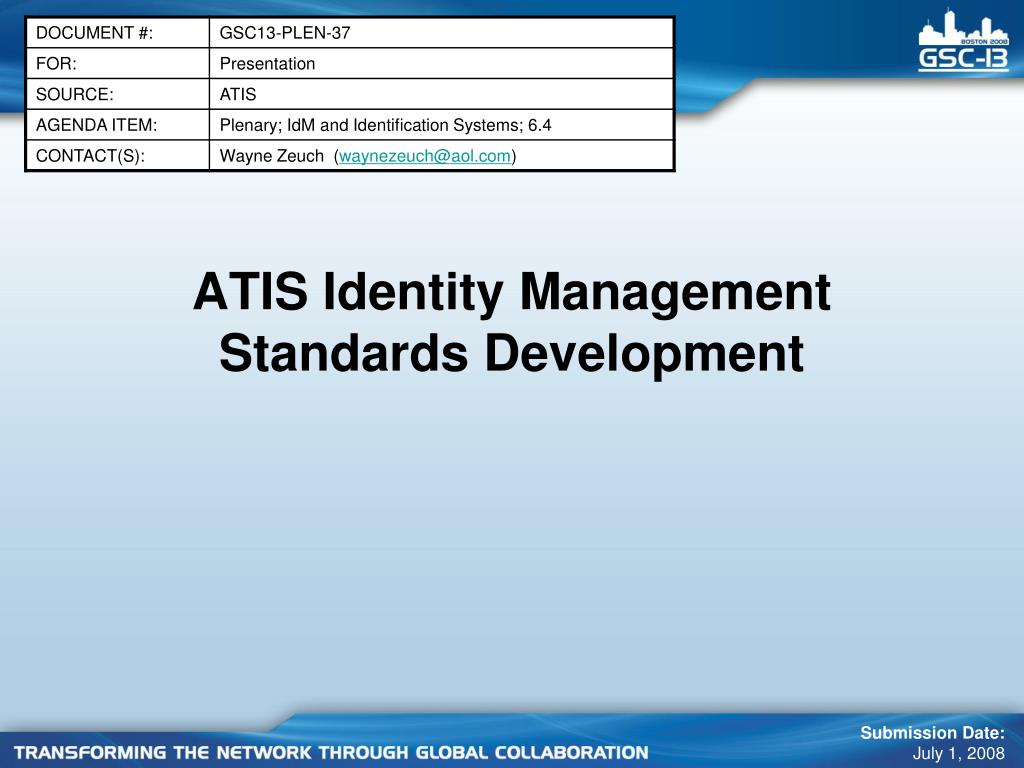
Task: Click the Global Collaboration text in footer
Action: tap(532, 752)
